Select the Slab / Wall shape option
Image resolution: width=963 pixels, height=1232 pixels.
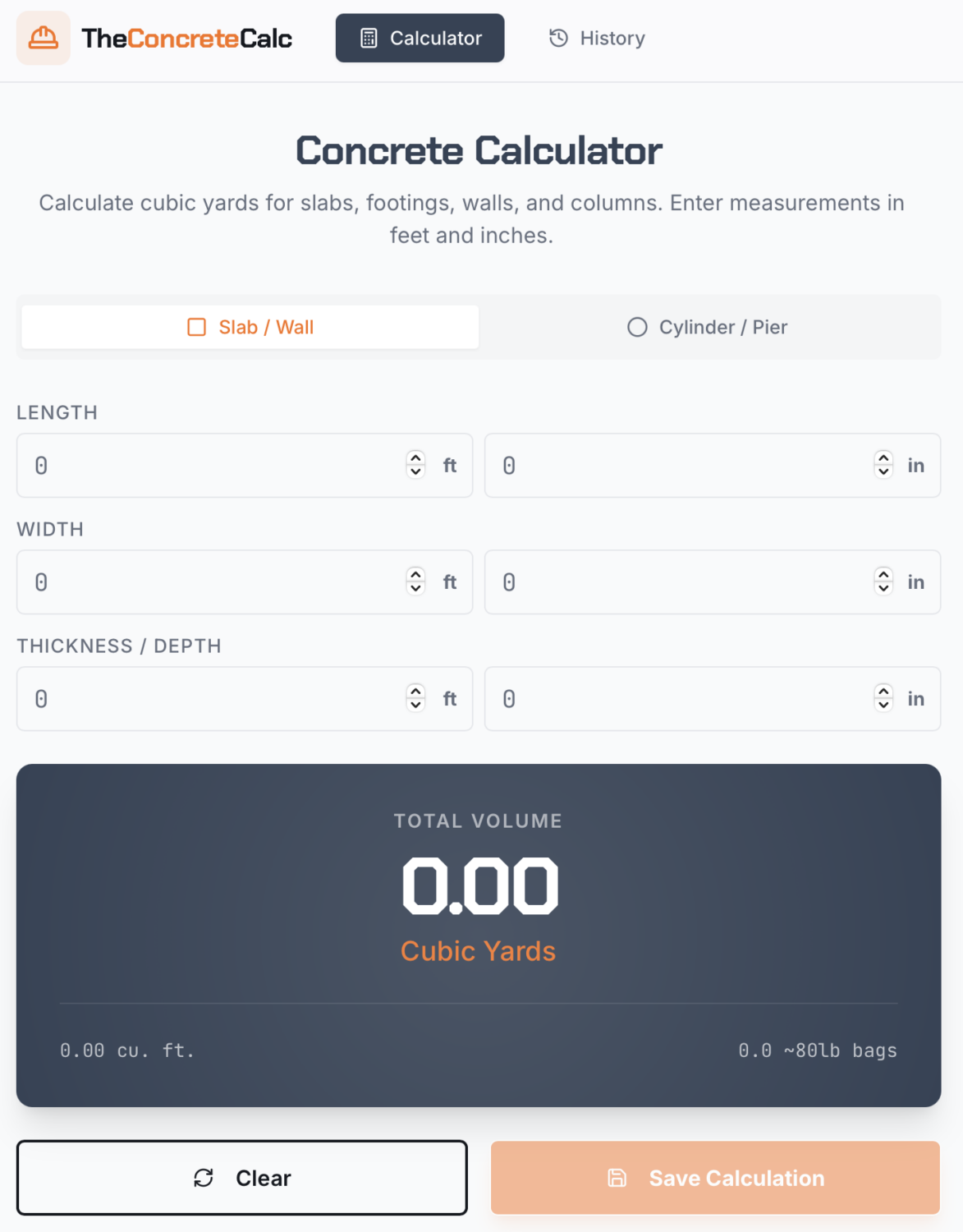tap(250, 327)
